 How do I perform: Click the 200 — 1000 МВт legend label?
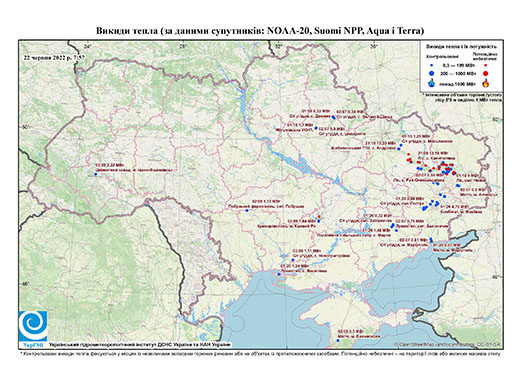tap(457, 73)
